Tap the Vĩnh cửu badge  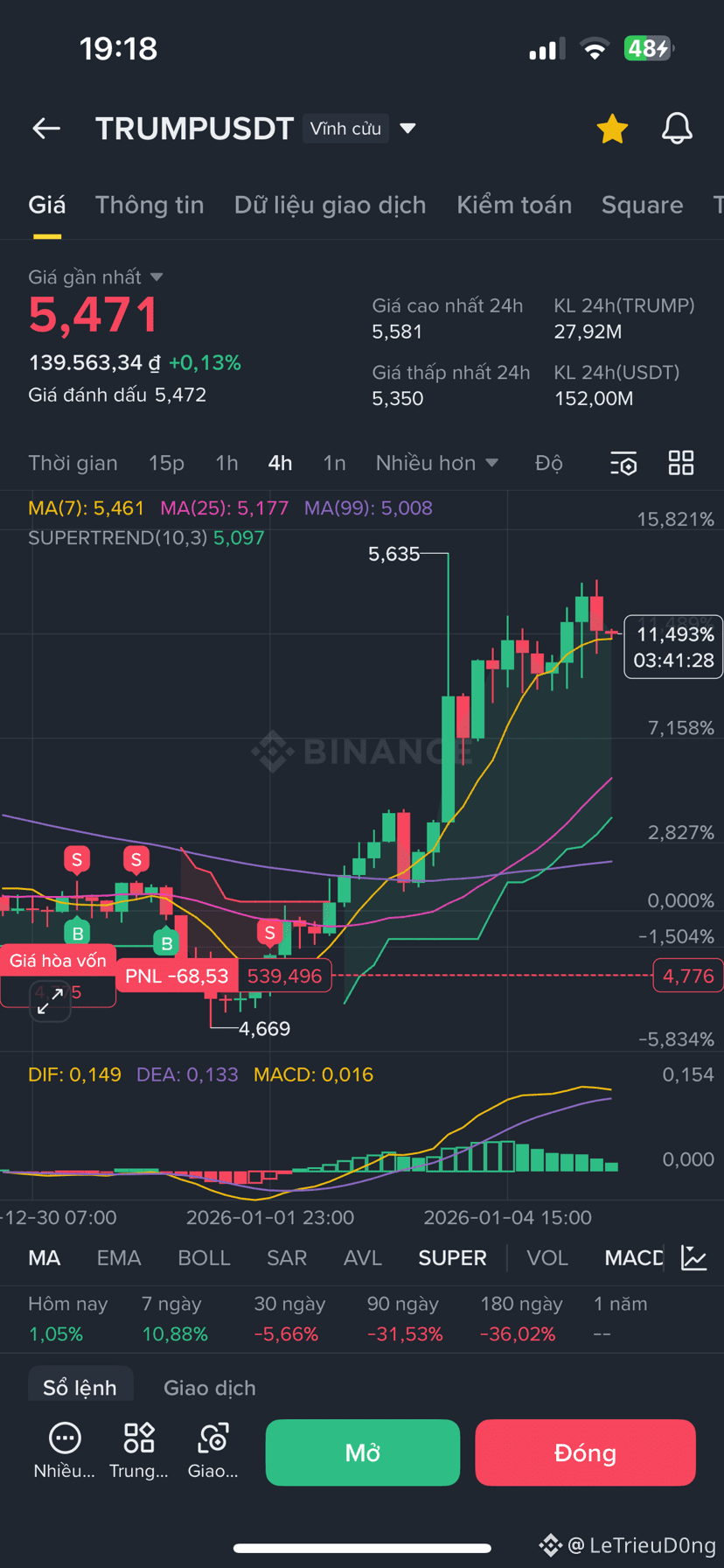tap(345, 129)
